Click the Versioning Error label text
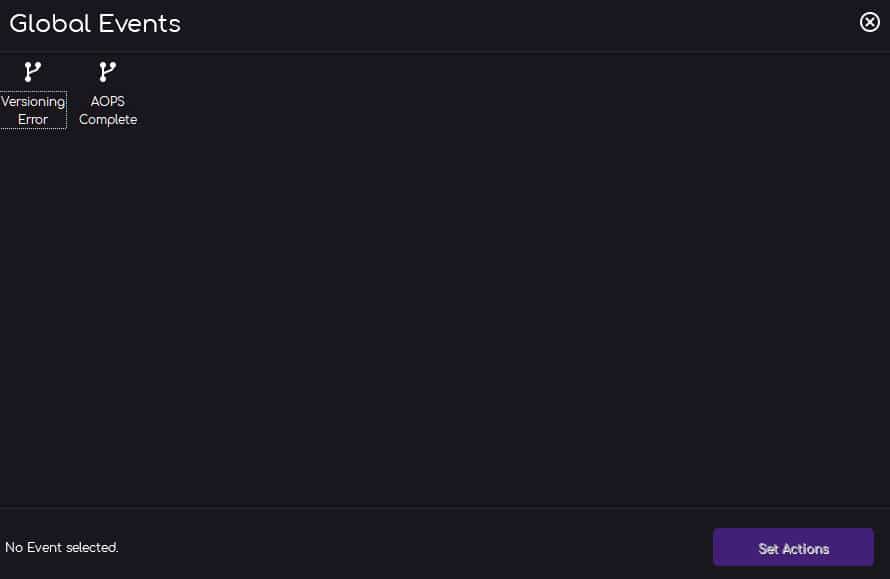Viewport: 890px width, 579px height. [33, 110]
